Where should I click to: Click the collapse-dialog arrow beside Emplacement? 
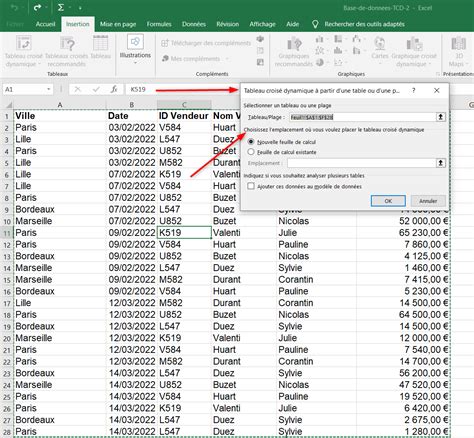tap(441, 163)
